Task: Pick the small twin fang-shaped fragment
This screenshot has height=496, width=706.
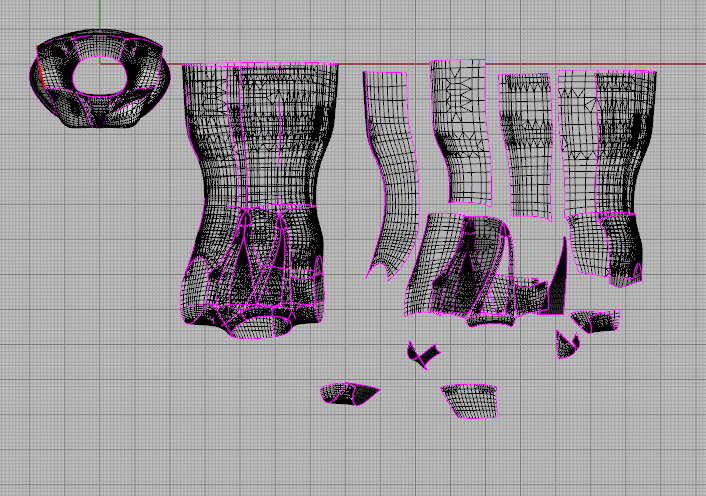Action: pos(567,345)
